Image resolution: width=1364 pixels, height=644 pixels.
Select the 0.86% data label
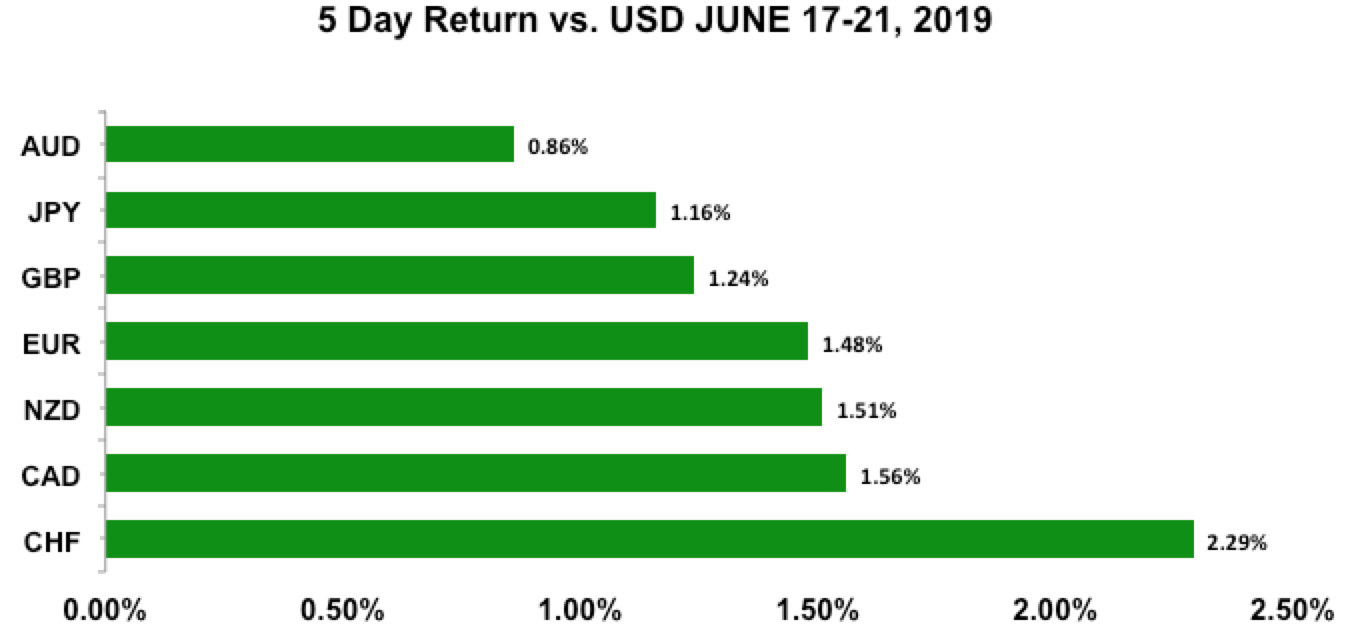(x=558, y=147)
